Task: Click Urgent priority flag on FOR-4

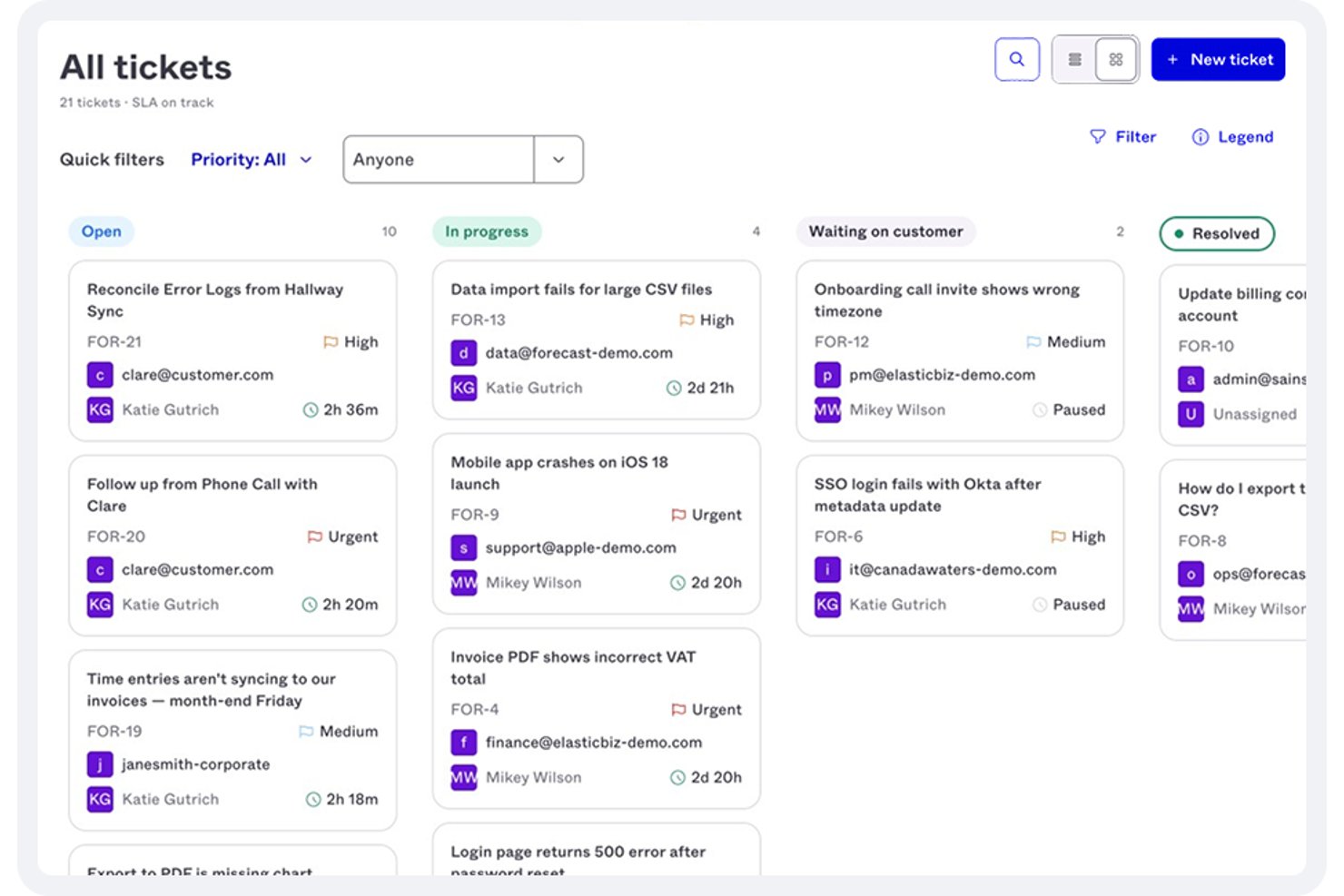Action: (678, 710)
